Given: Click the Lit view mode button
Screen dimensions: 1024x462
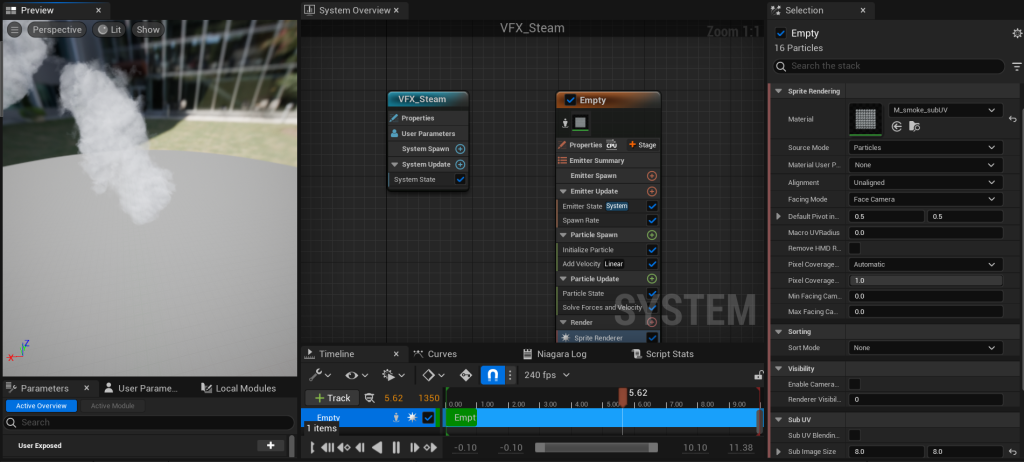Looking at the screenshot, I should pyautogui.click(x=107, y=30).
